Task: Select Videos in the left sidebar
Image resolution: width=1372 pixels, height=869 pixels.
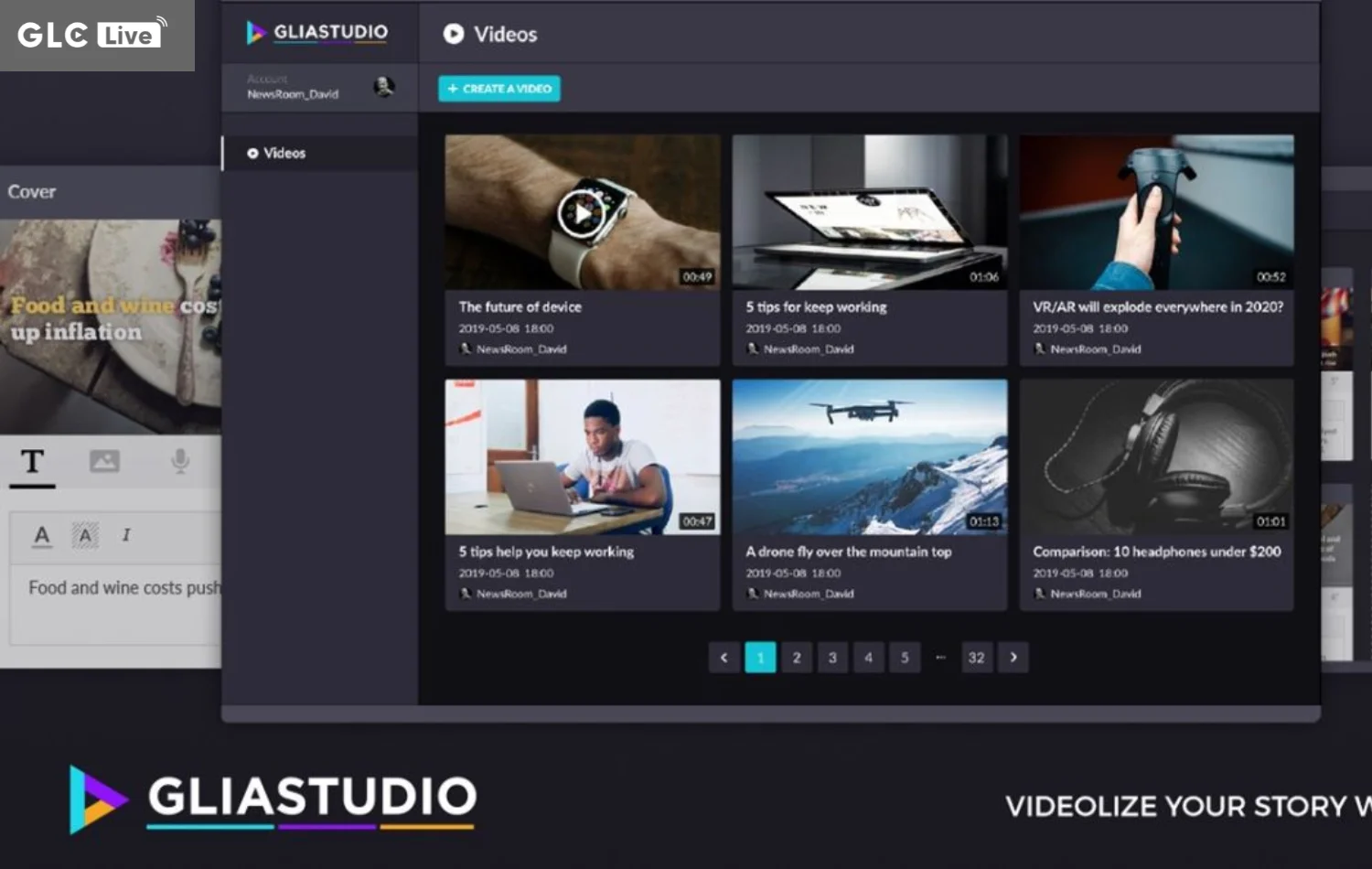Action: coord(319,153)
